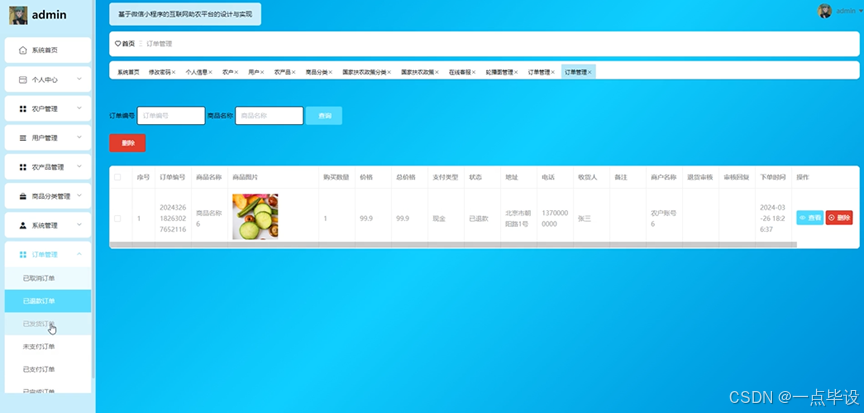Click the phone number 13700000000
Viewport: 864px width, 413px height.
[x=554, y=219]
